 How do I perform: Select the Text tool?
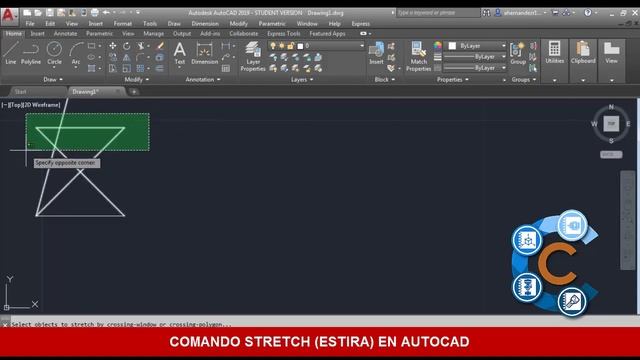(x=180, y=53)
